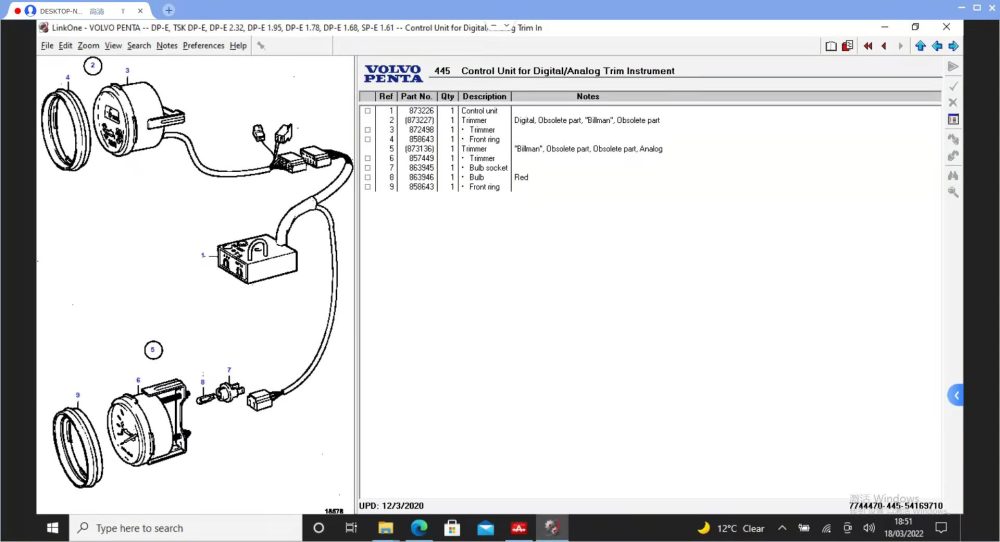Viewport: 1000px width, 542px height.
Task: Open the Mail app from the taskbar
Action: click(485, 528)
